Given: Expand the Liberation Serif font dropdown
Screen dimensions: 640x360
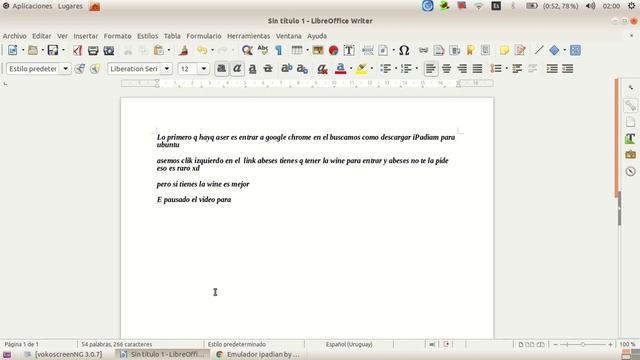Looking at the screenshot, I should click(x=167, y=69).
